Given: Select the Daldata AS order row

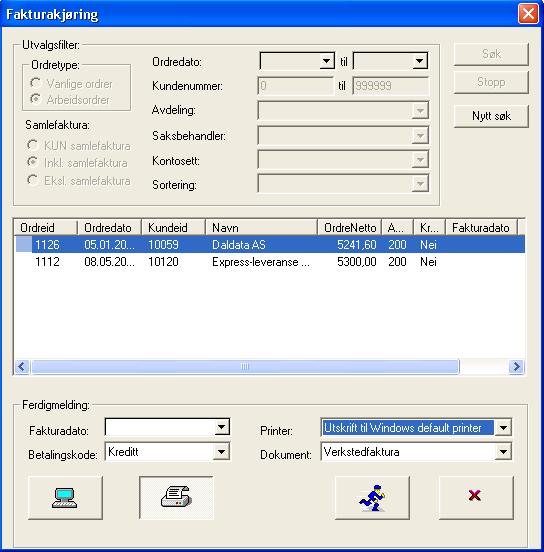Looking at the screenshot, I should click(270, 245).
